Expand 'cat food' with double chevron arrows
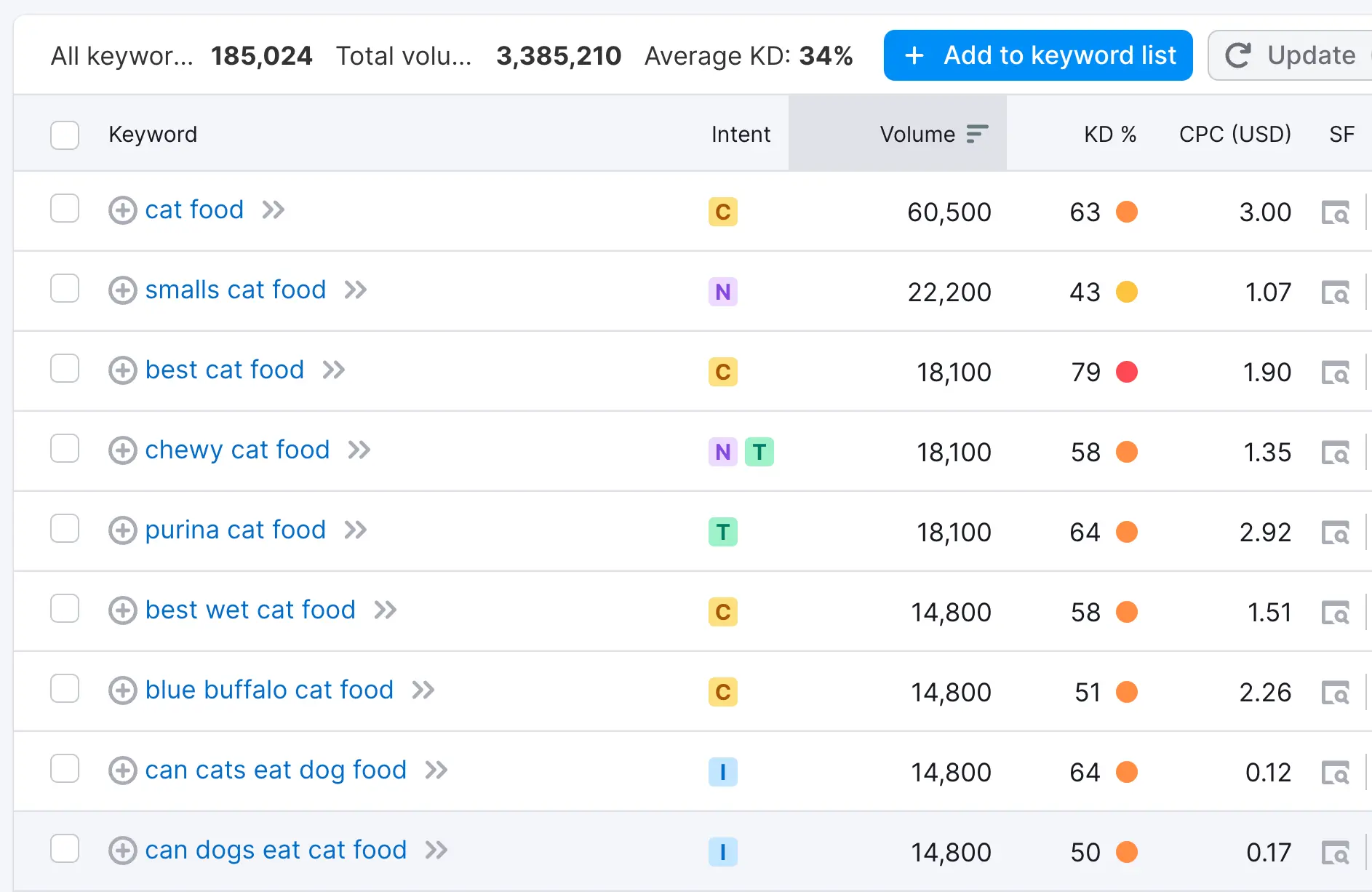 [274, 210]
